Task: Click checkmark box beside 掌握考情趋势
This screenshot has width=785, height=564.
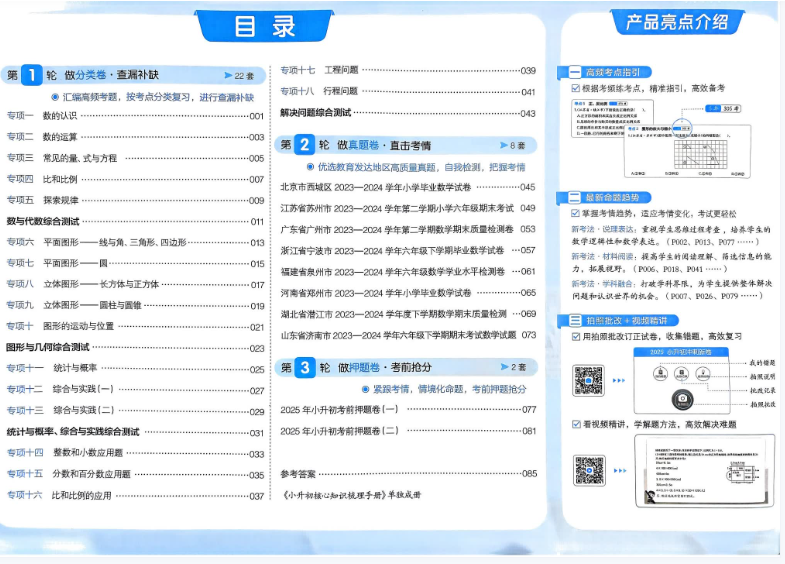Action: point(576,213)
